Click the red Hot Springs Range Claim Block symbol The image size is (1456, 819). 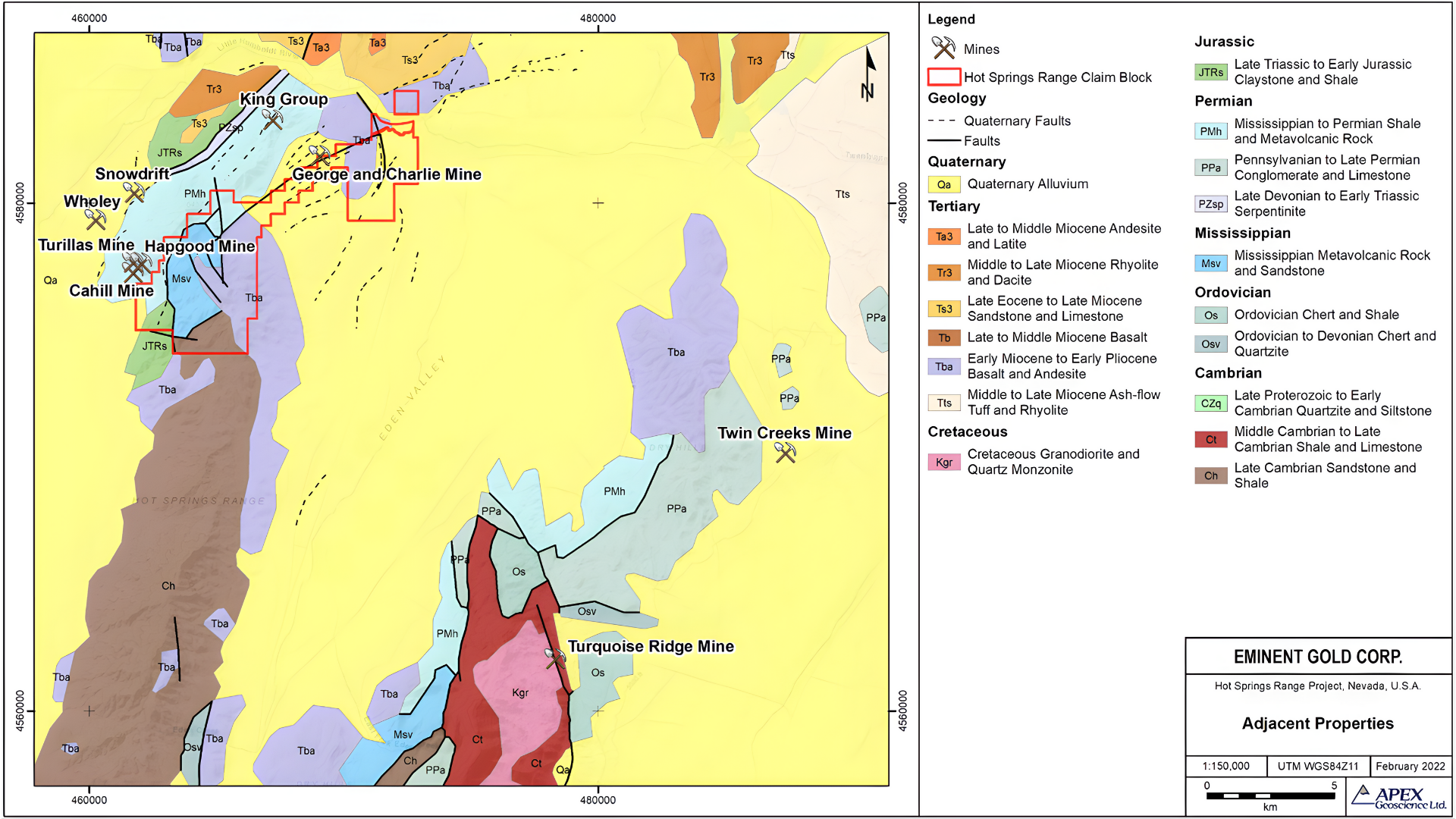click(x=944, y=77)
